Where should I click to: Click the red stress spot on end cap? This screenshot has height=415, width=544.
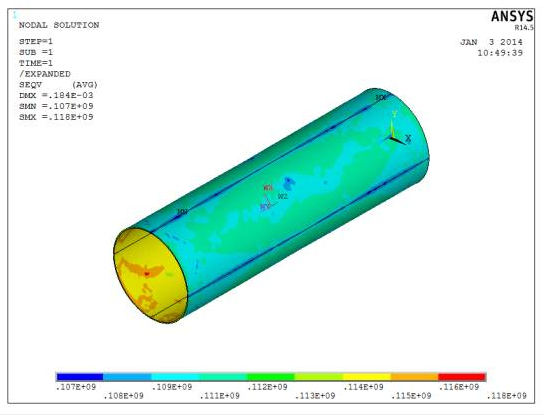point(147,274)
